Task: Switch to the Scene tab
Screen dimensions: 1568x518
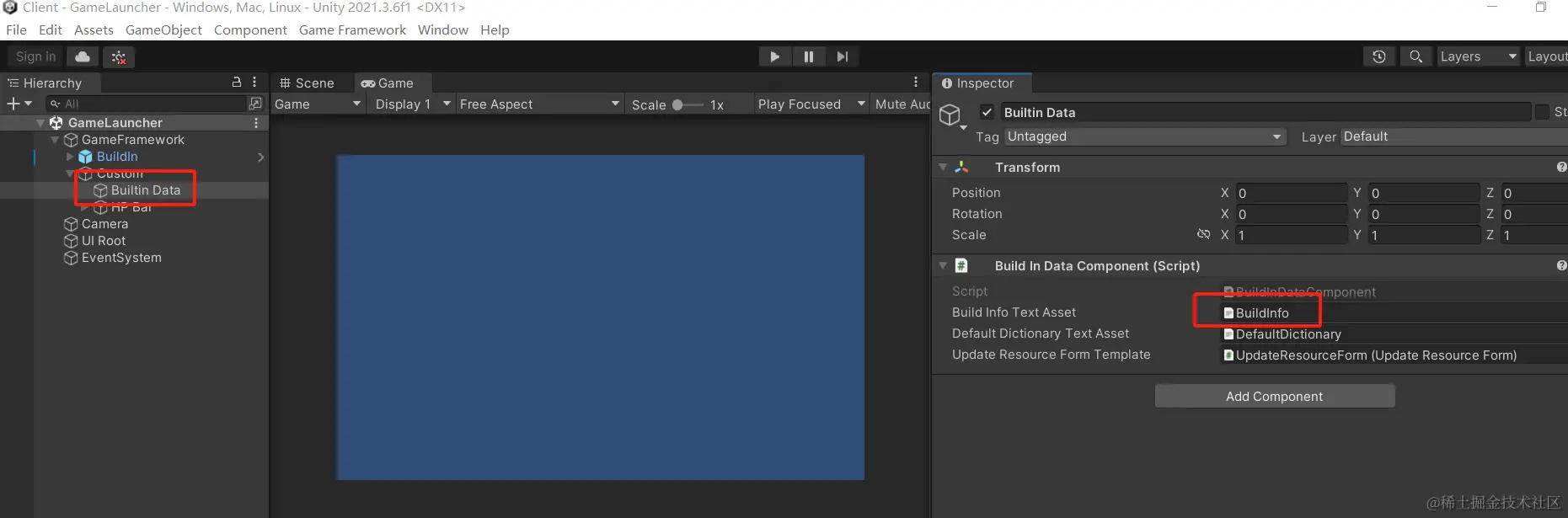Action: coord(308,83)
